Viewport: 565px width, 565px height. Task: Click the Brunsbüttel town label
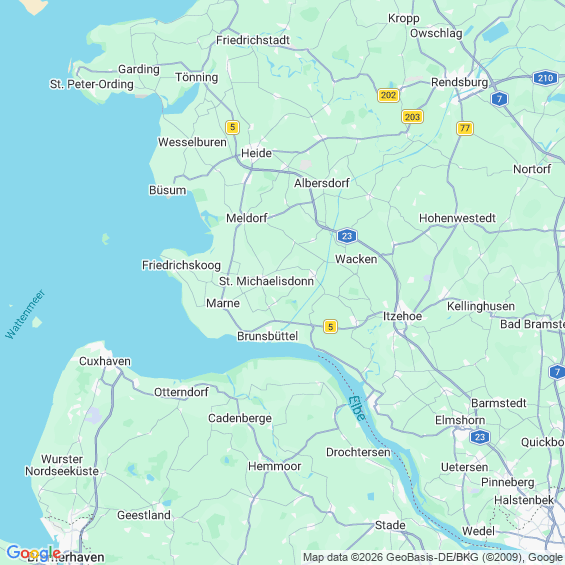[267, 336]
